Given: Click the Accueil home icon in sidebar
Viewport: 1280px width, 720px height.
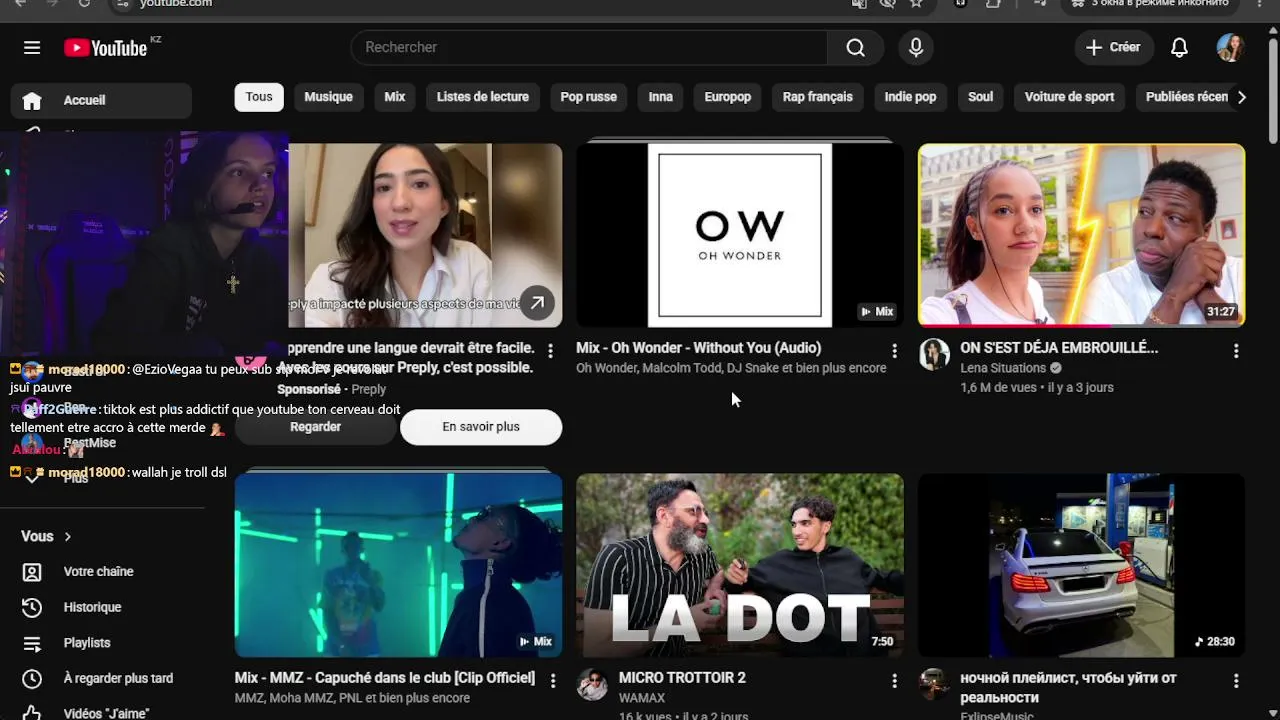Looking at the screenshot, I should pyautogui.click(x=32, y=100).
